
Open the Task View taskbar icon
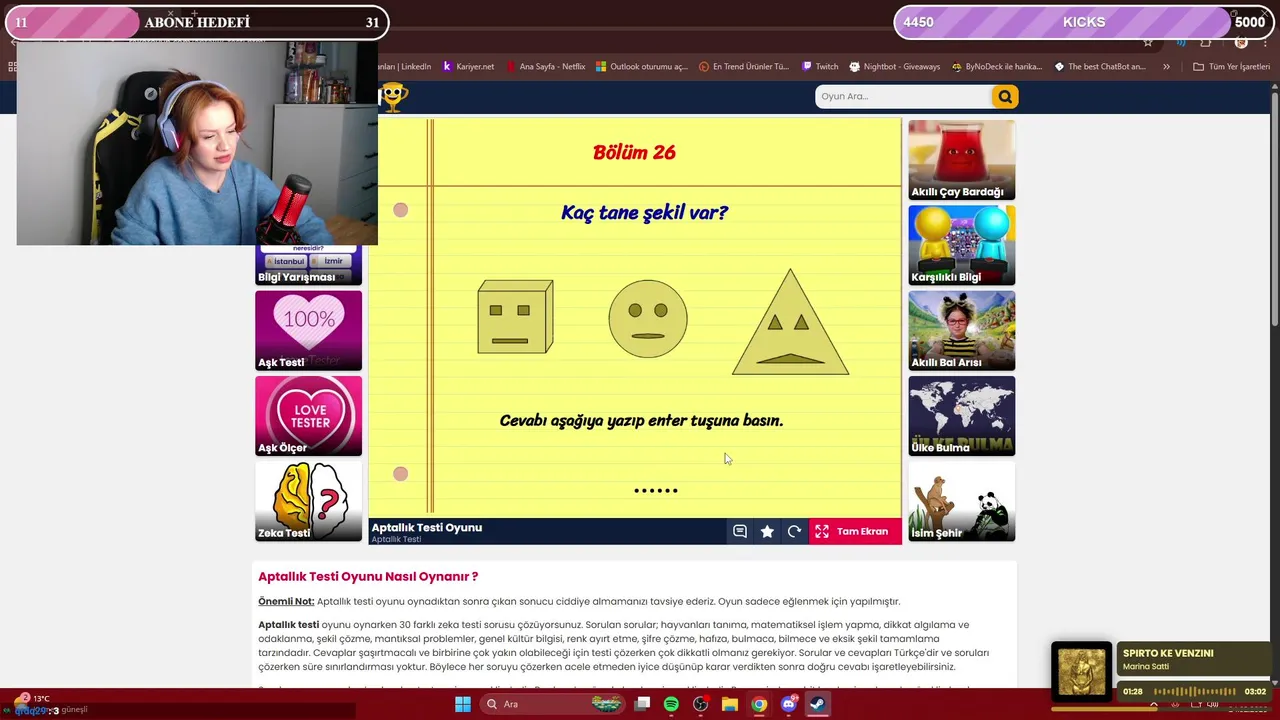coord(642,704)
